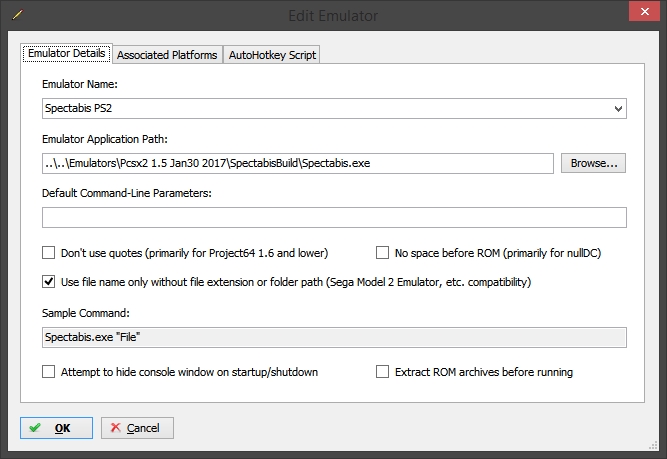Screen dimensions: 667x459
Task: Enable Don't use quotes checkbox
Action: tap(48, 253)
